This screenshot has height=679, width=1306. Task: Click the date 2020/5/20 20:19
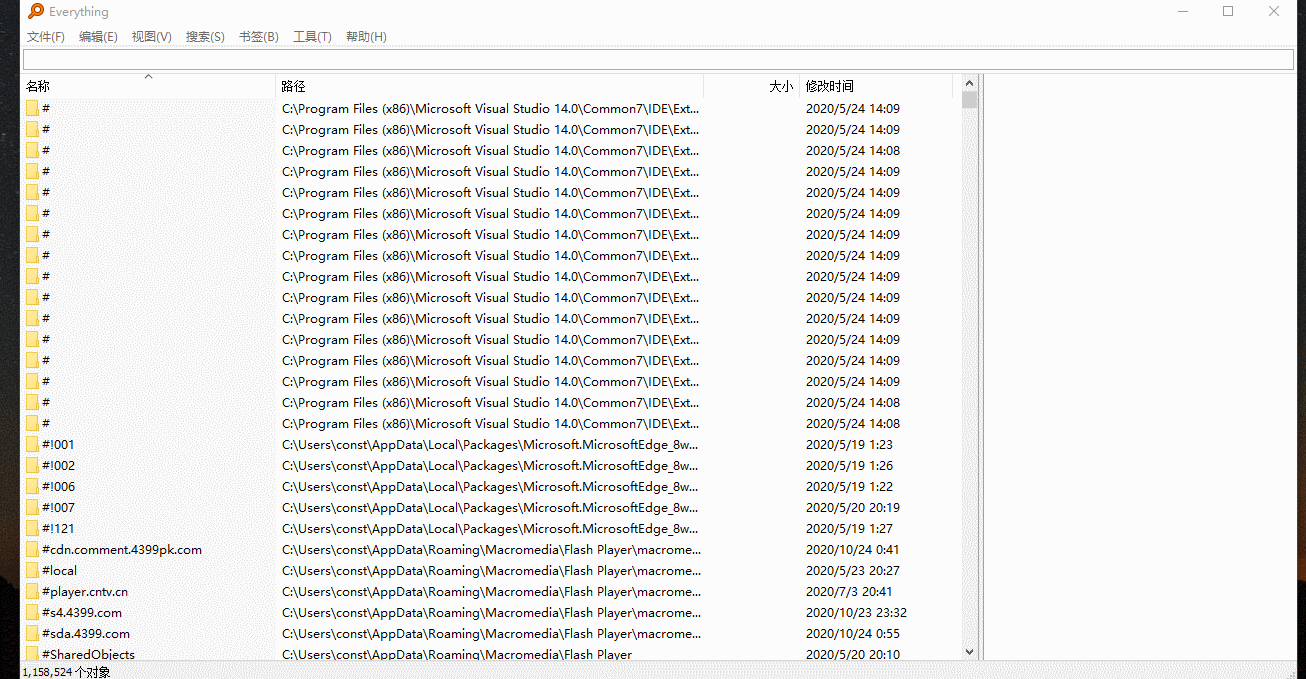853,508
